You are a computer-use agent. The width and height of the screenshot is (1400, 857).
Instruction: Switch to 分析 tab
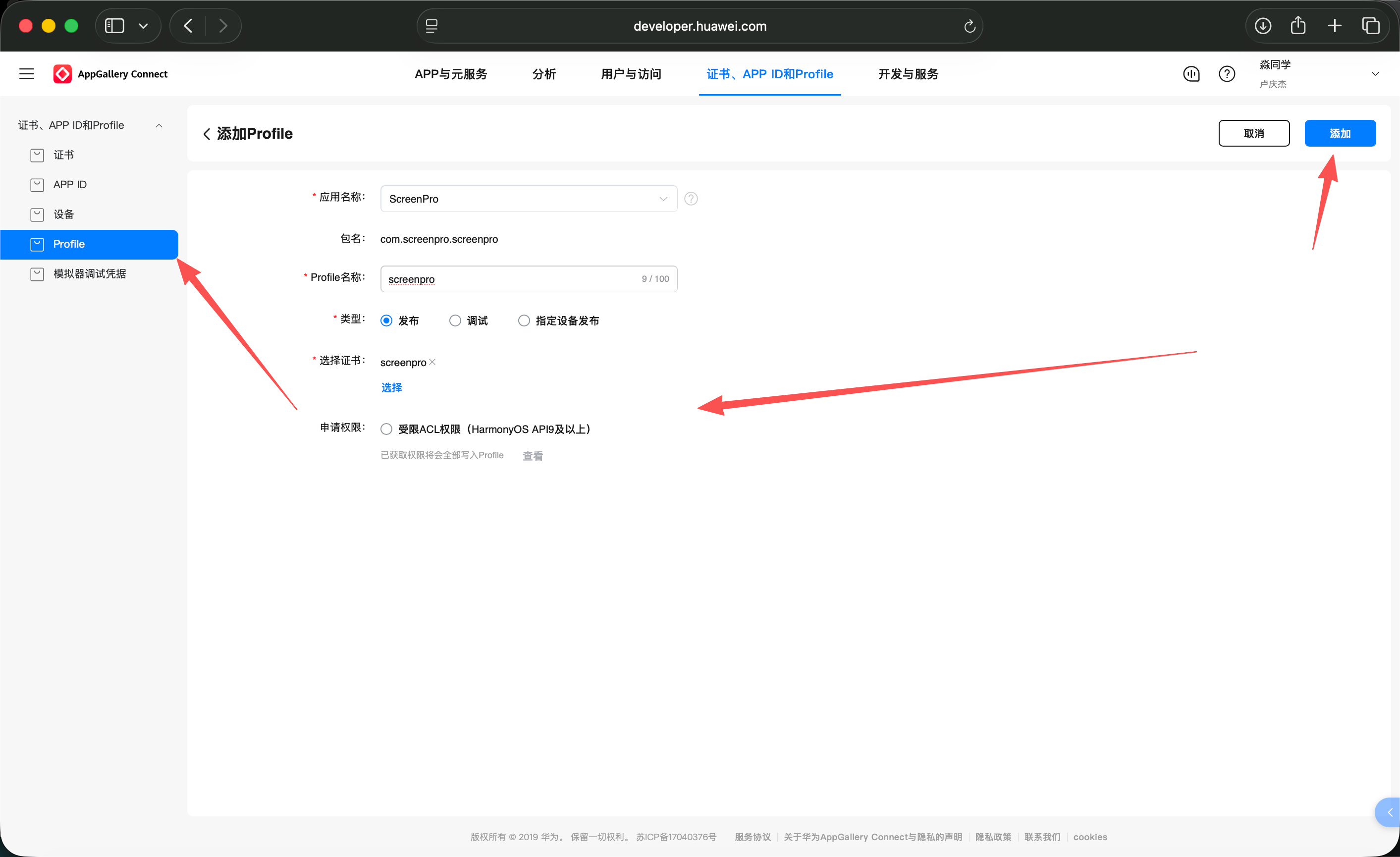[544, 74]
